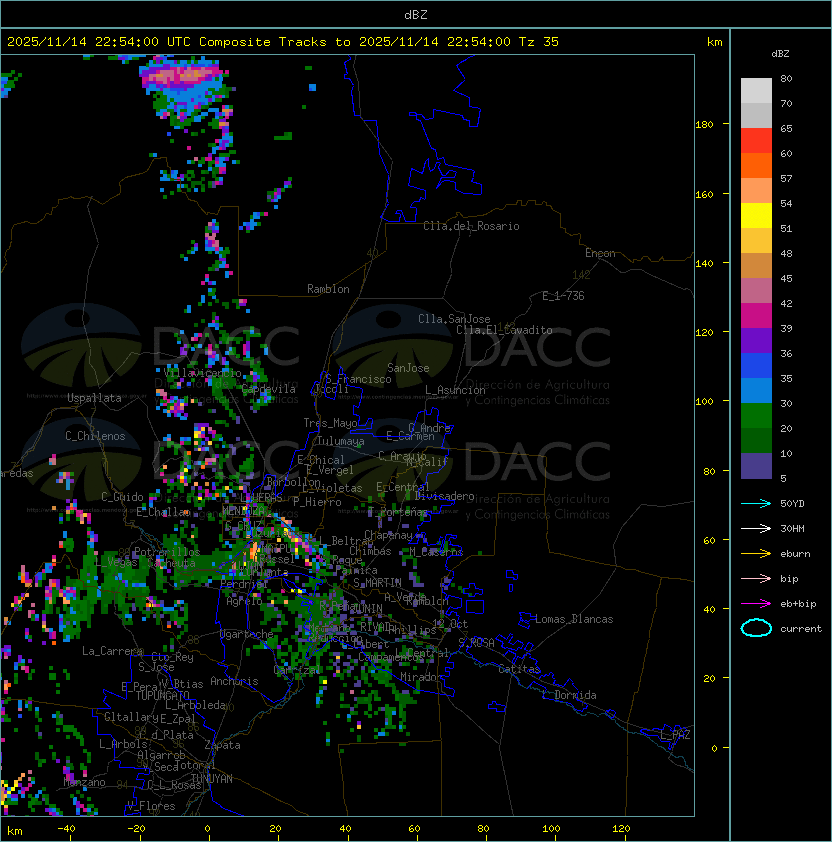Viewport: 832px width, 842px height.
Task: Select the blue swatch above the 35 dBZ mark
Action: (756, 366)
